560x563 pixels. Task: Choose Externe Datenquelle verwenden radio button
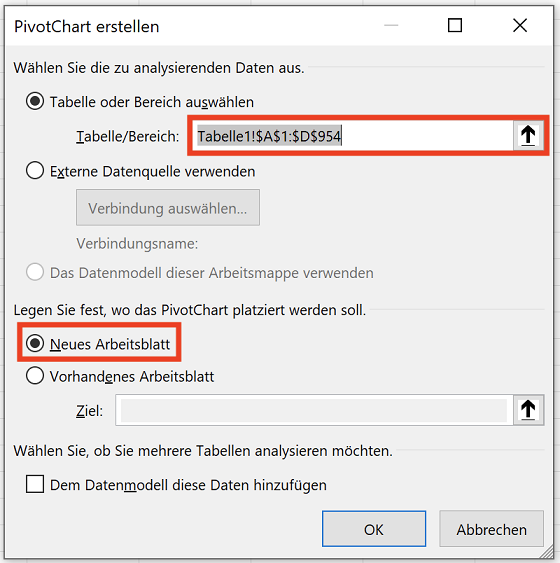click(x=35, y=171)
